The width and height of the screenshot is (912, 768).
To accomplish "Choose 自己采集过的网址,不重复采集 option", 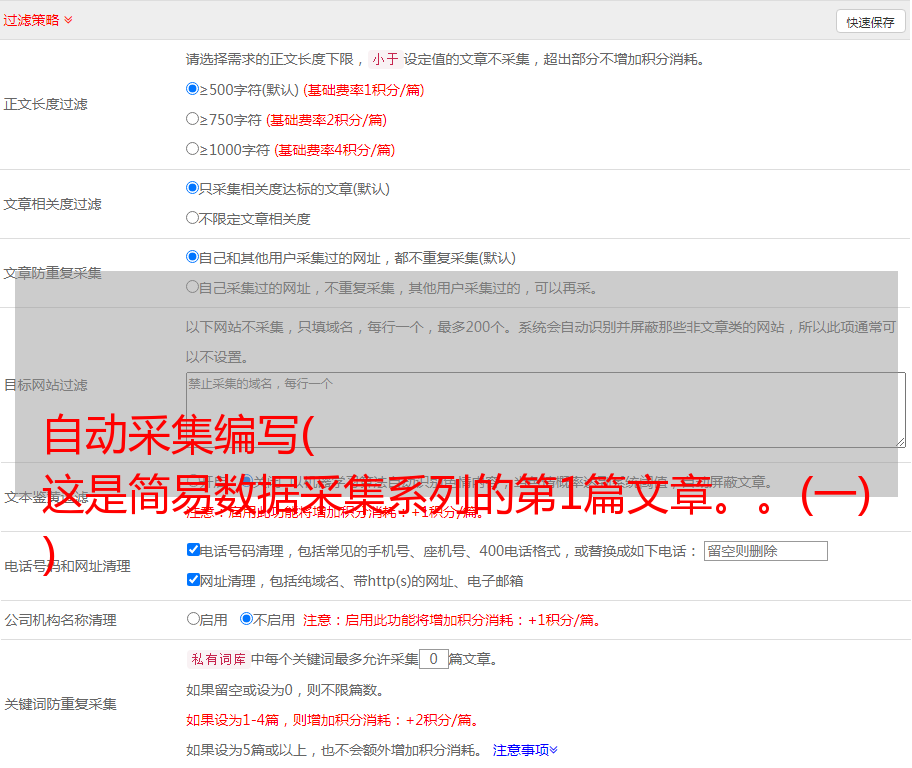I will pos(193,287).
